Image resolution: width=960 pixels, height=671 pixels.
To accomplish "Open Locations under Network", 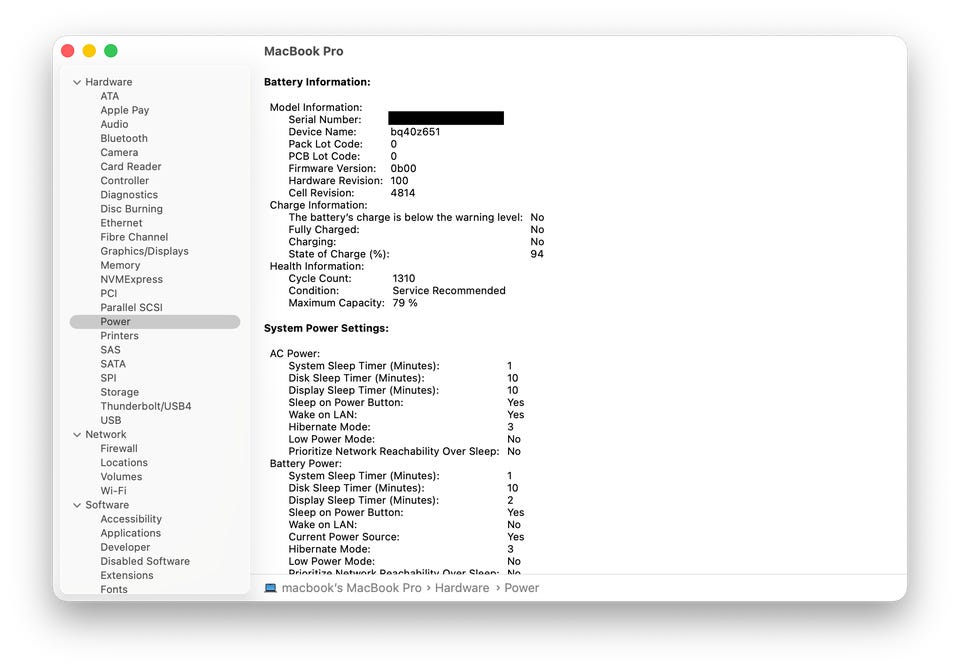I will (x=124, y=462).
